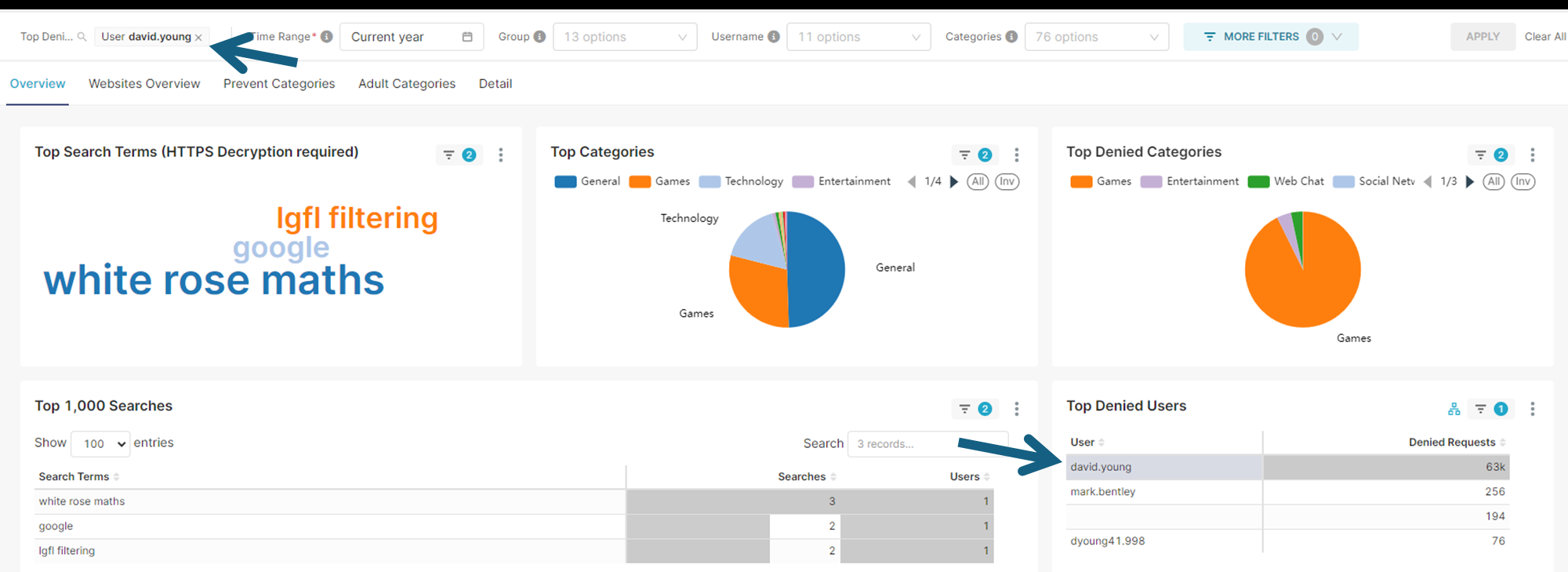Remove the david.young user filter chip
Screen dimensions: 1568x572
(198, 38)
